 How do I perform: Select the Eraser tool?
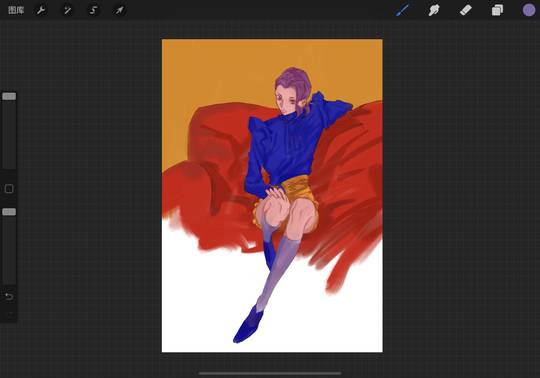pyautogui.click(x=466, y=10)
